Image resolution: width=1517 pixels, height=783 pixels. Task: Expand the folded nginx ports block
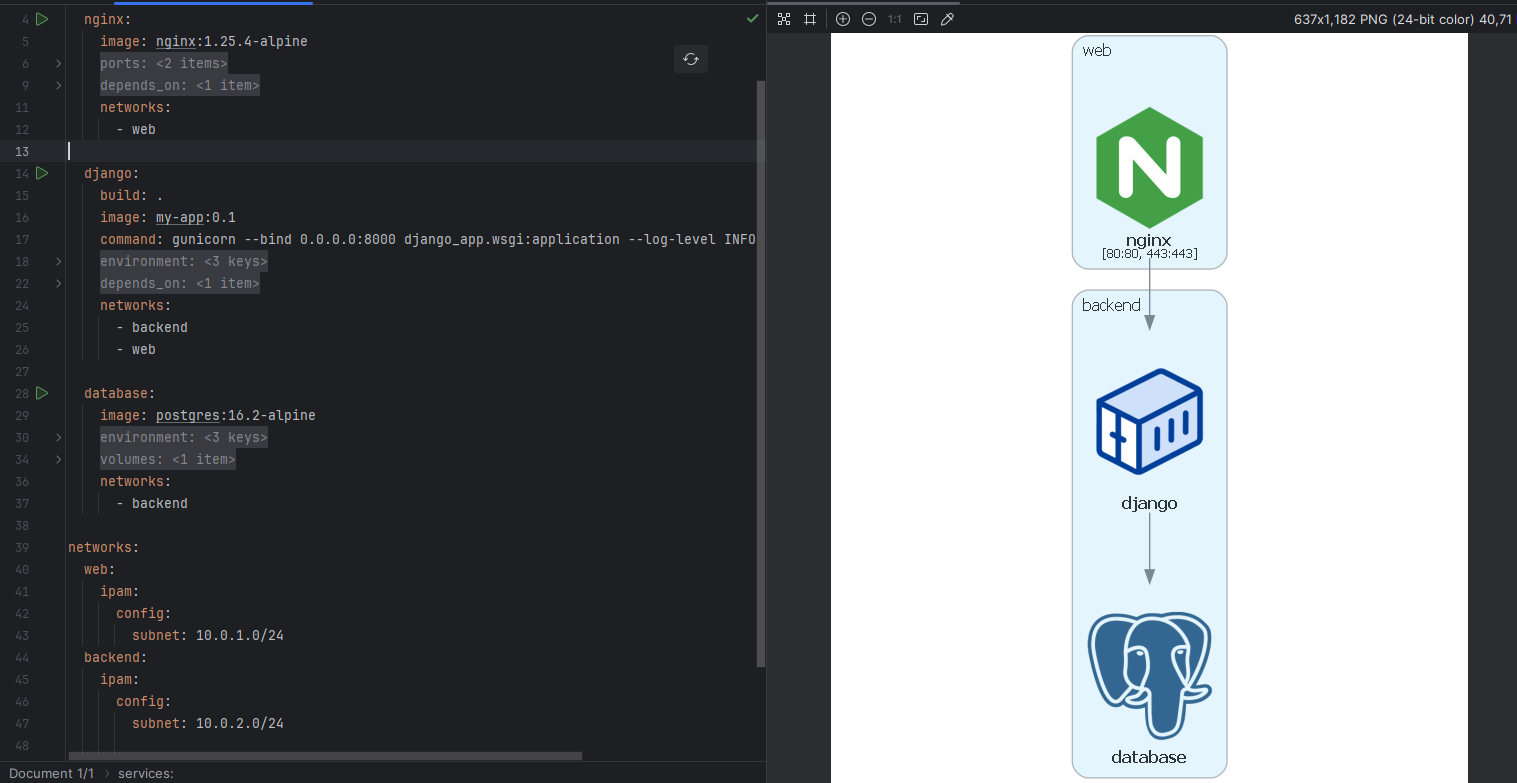pos(59,63)
